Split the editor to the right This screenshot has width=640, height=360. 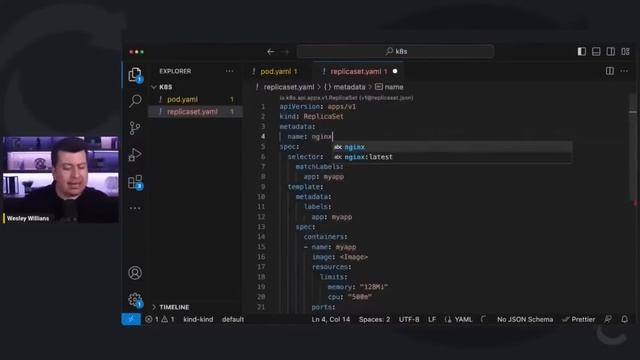[x=610, y=71]
